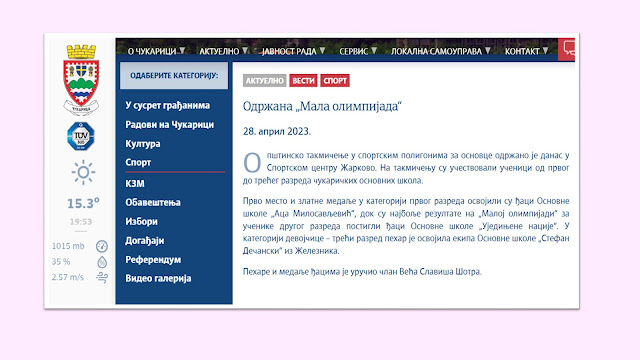Click the Čukarica coat of arms logo
Image resolution: width=640 pixels, height=360 pixels.
(81, 80)
